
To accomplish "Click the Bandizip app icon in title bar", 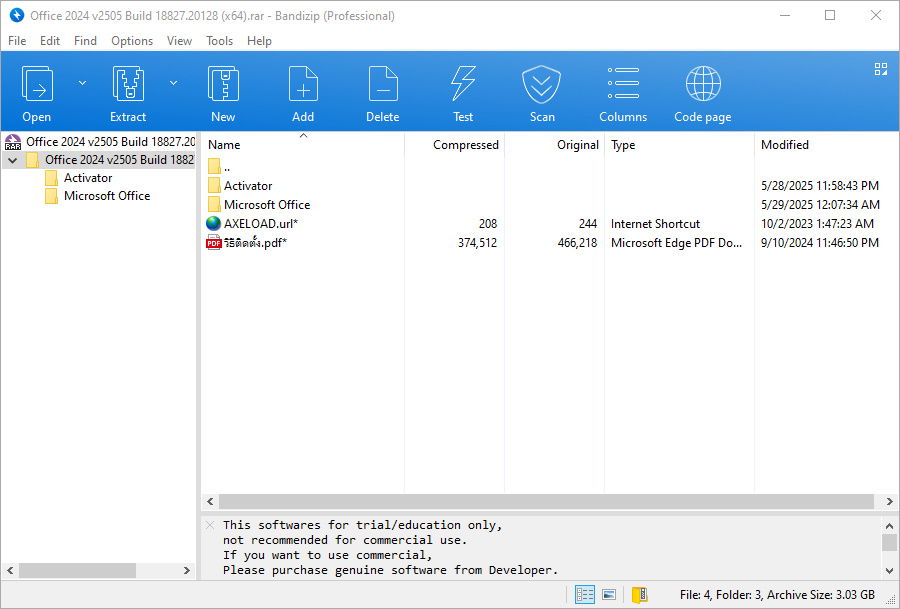I will click(x=16, y=15).
